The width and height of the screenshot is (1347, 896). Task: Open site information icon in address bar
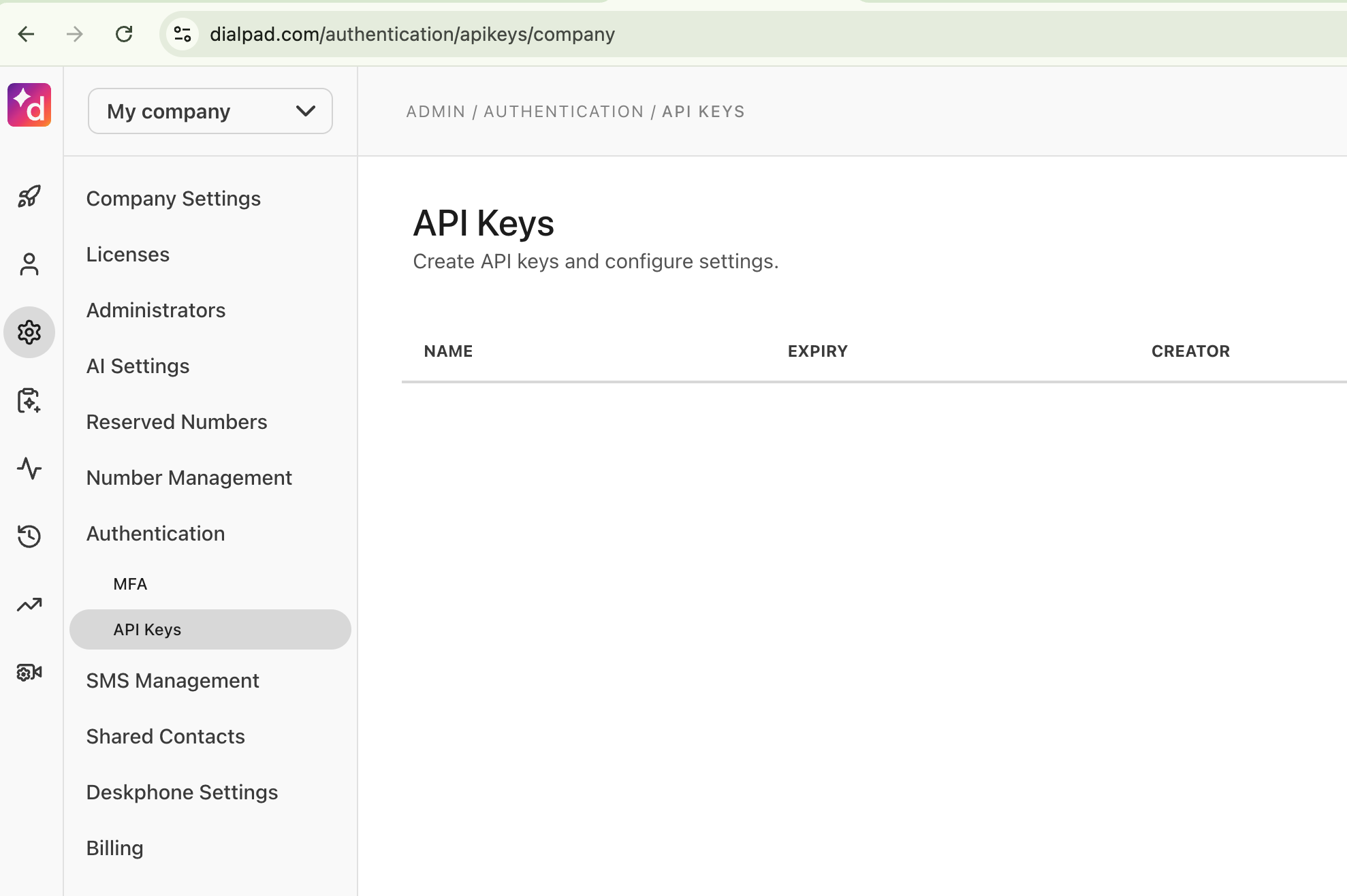tap(183, 34)
